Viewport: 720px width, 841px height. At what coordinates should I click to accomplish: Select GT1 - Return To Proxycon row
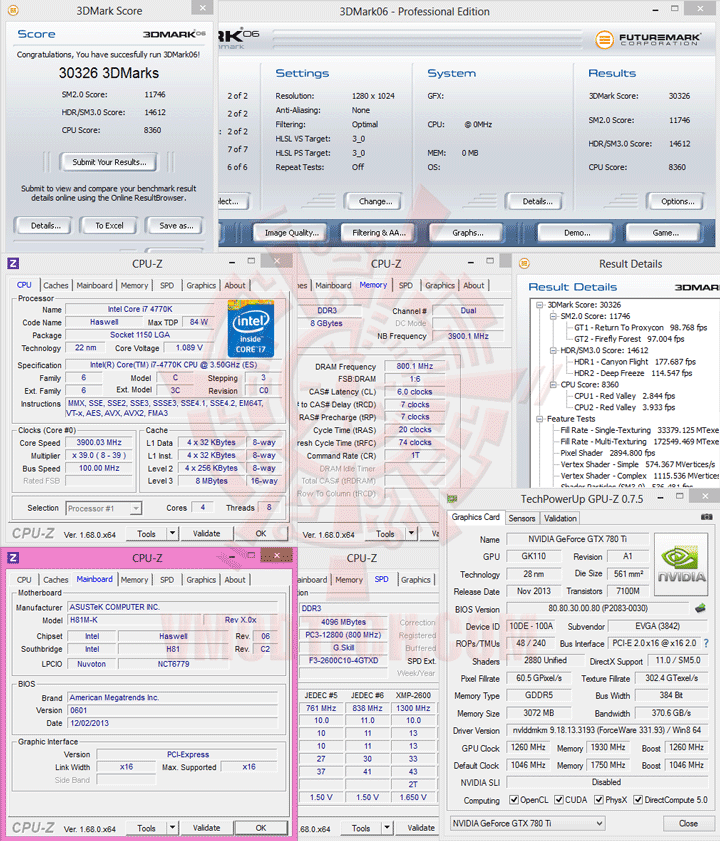pos(640,327)
